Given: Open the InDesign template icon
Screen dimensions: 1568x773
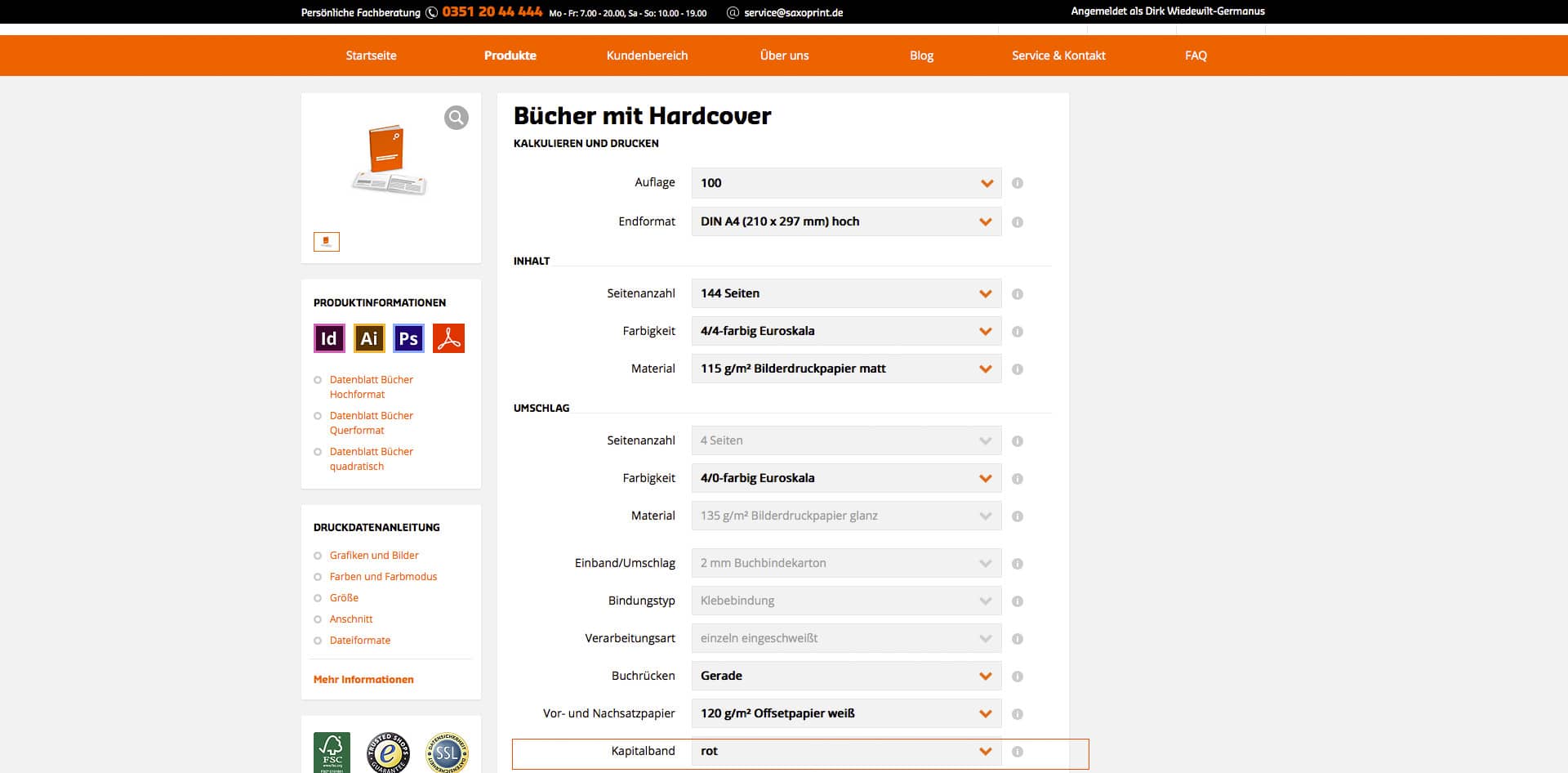Looking at the screenshot, I should 328,338.
